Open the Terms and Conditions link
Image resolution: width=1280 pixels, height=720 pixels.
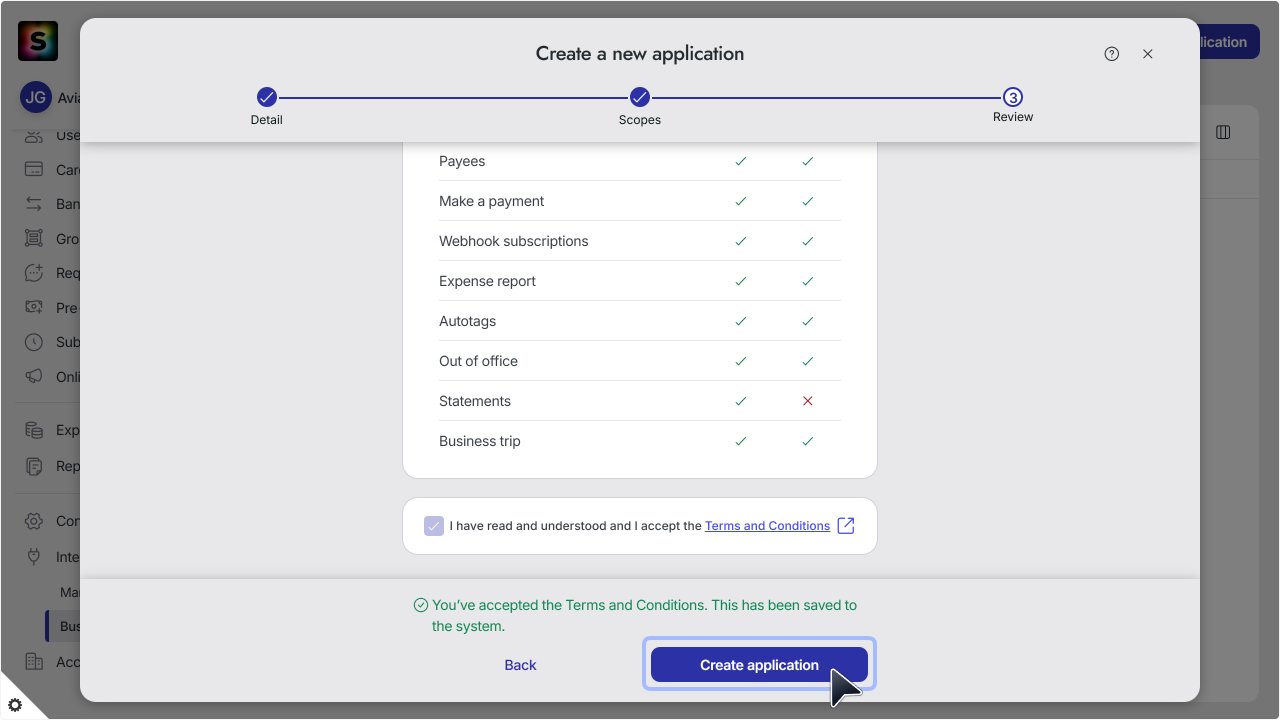pos(767,526)
